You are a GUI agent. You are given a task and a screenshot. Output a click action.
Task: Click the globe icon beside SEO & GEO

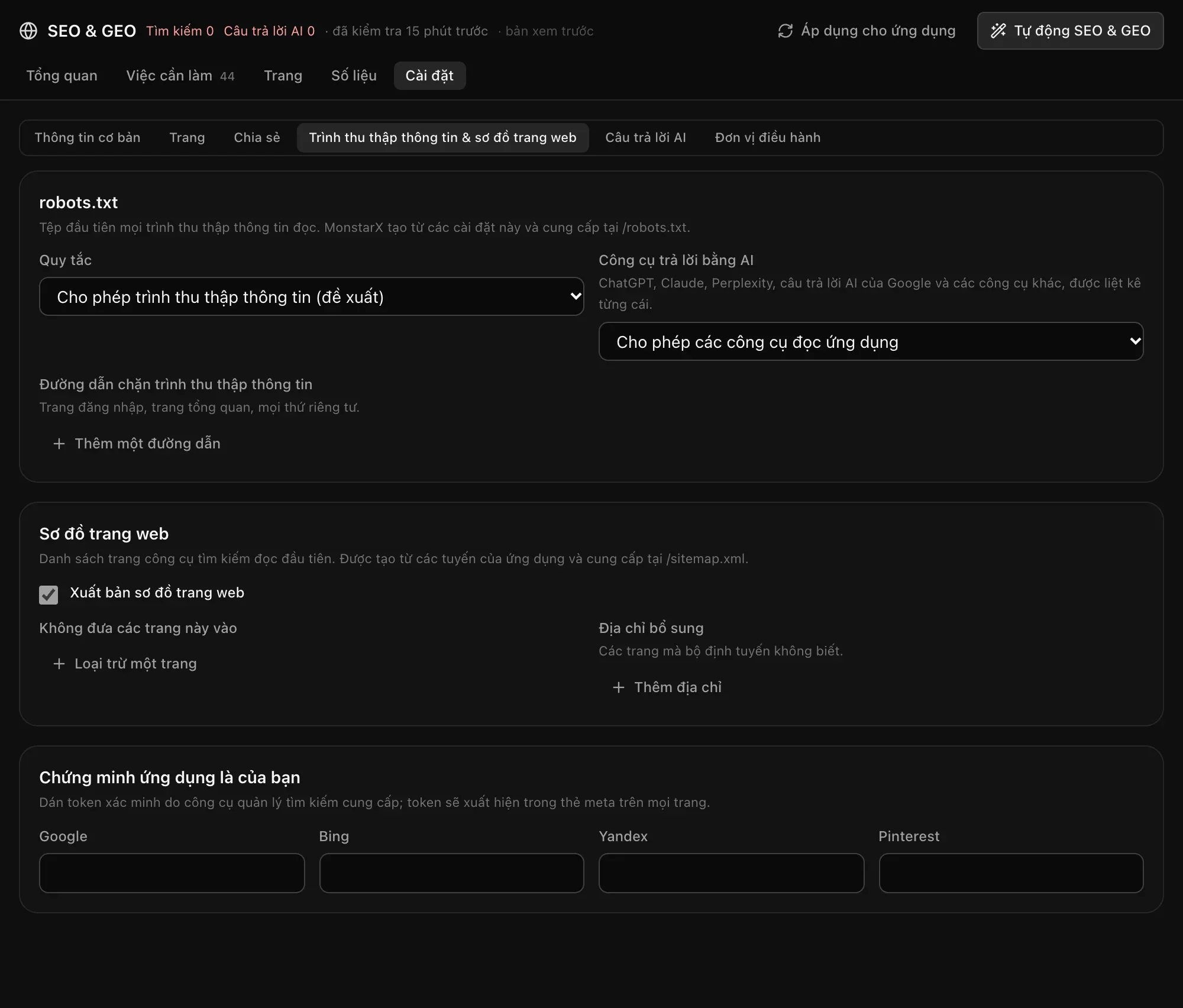tap(28, 31)
